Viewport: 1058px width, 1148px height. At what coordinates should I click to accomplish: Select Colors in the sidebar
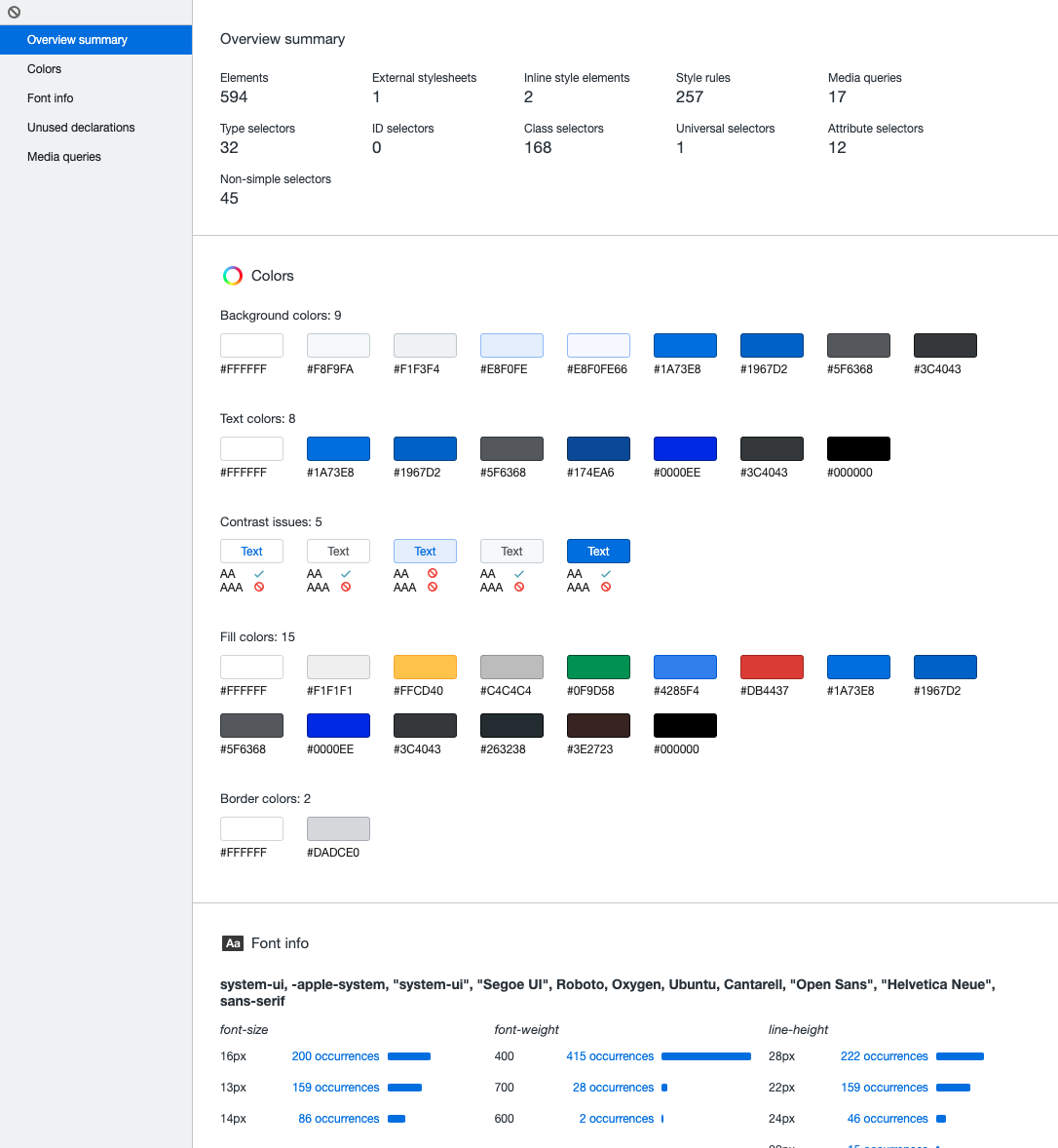point(44,69)
